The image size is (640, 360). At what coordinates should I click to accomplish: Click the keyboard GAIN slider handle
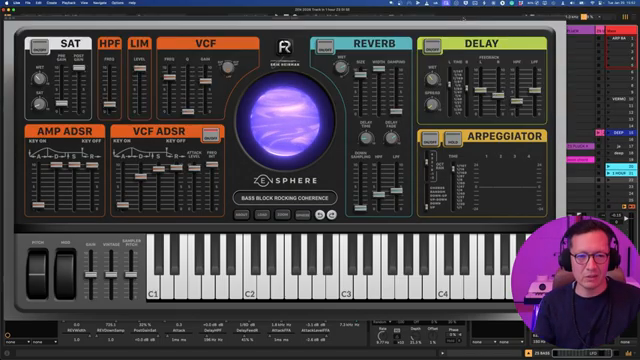click(x=91, y=274)
